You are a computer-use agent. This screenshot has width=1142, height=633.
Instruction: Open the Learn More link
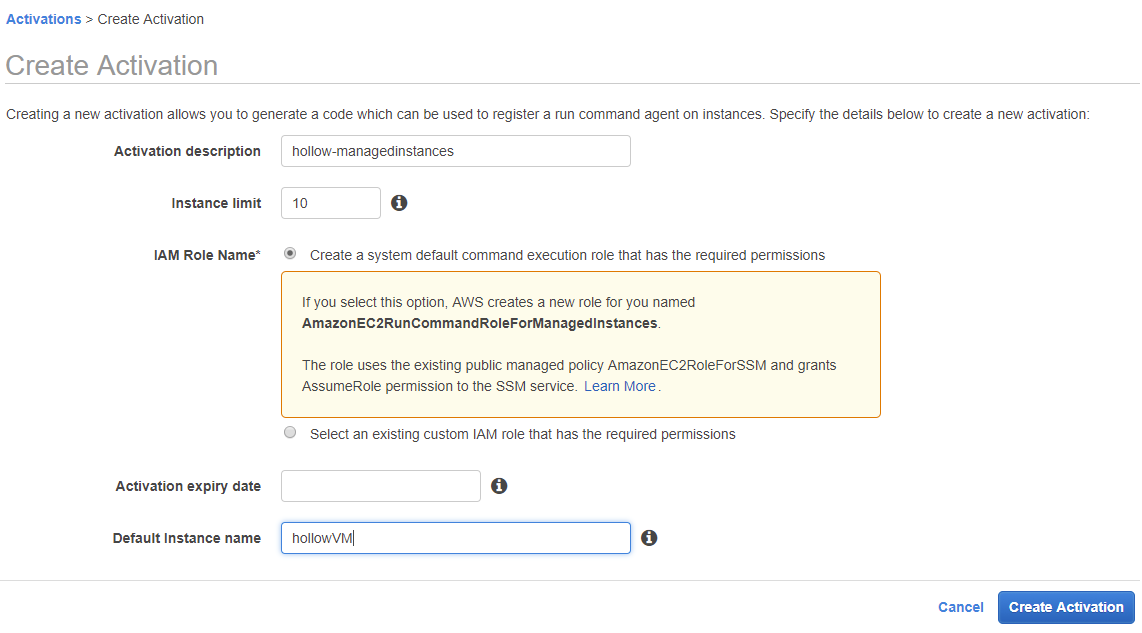(x=620, y=386)
